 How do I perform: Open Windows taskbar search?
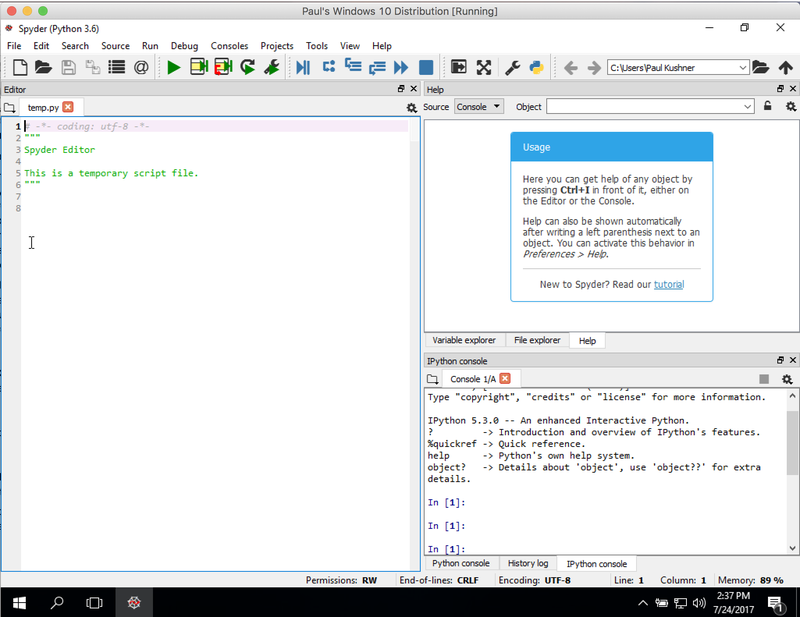57,603
